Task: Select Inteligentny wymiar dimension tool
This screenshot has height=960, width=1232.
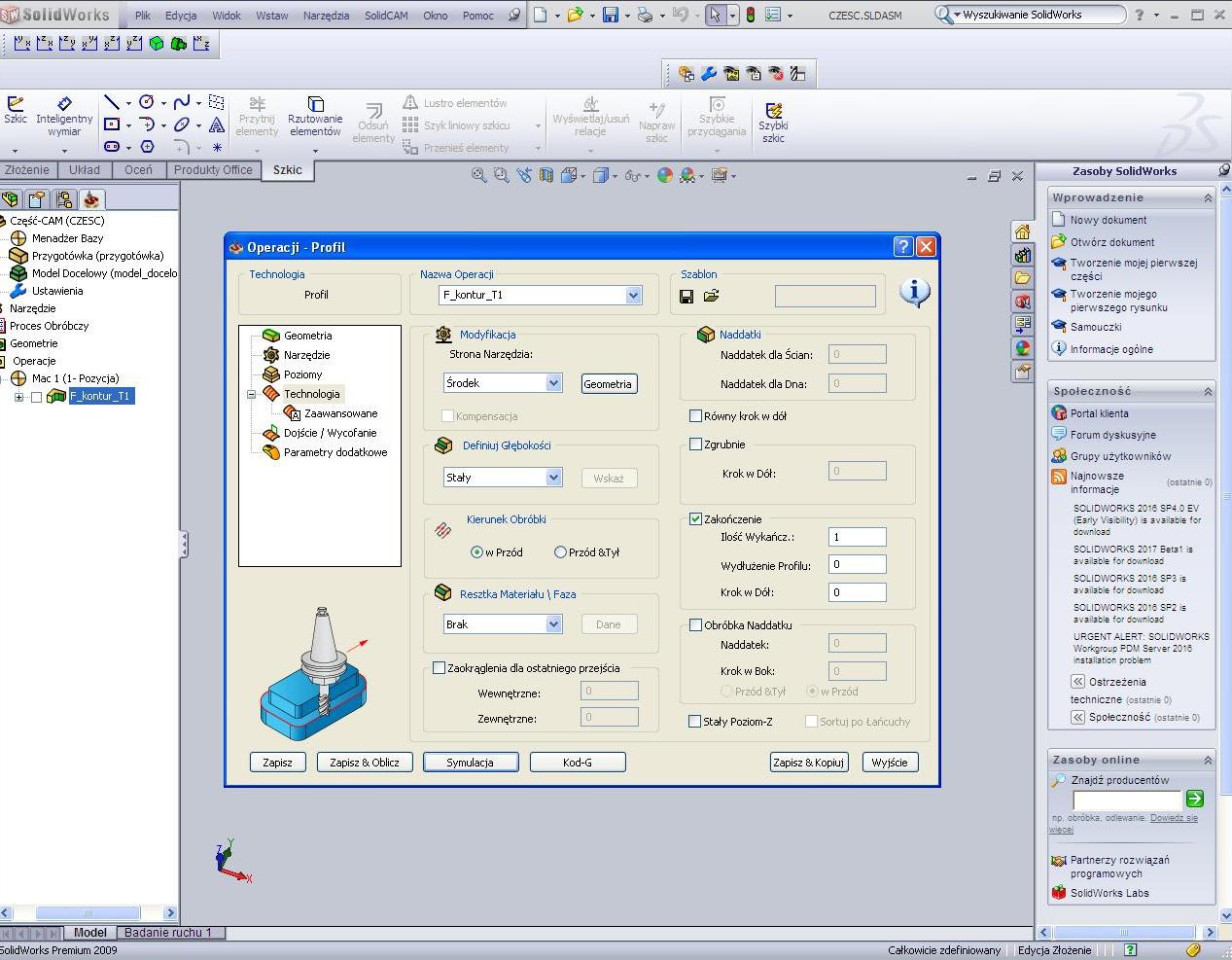Action: [x=64, y=115]
